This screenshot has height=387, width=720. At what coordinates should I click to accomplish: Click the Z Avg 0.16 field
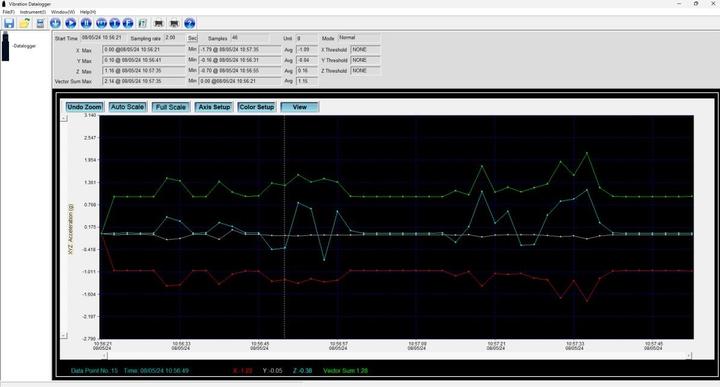[306, 71]
